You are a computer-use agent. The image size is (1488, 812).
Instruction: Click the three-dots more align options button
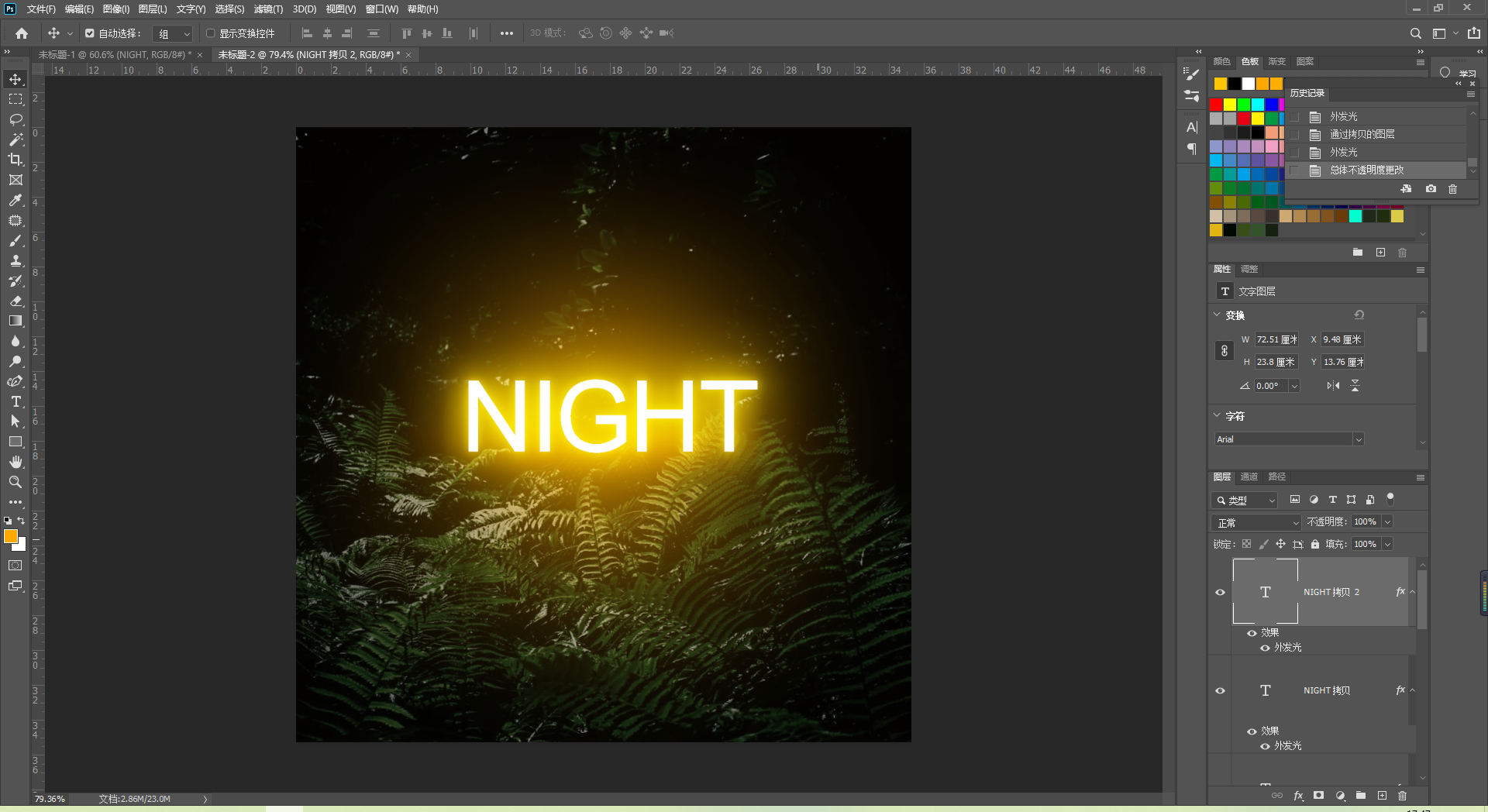tap(507, 33)
